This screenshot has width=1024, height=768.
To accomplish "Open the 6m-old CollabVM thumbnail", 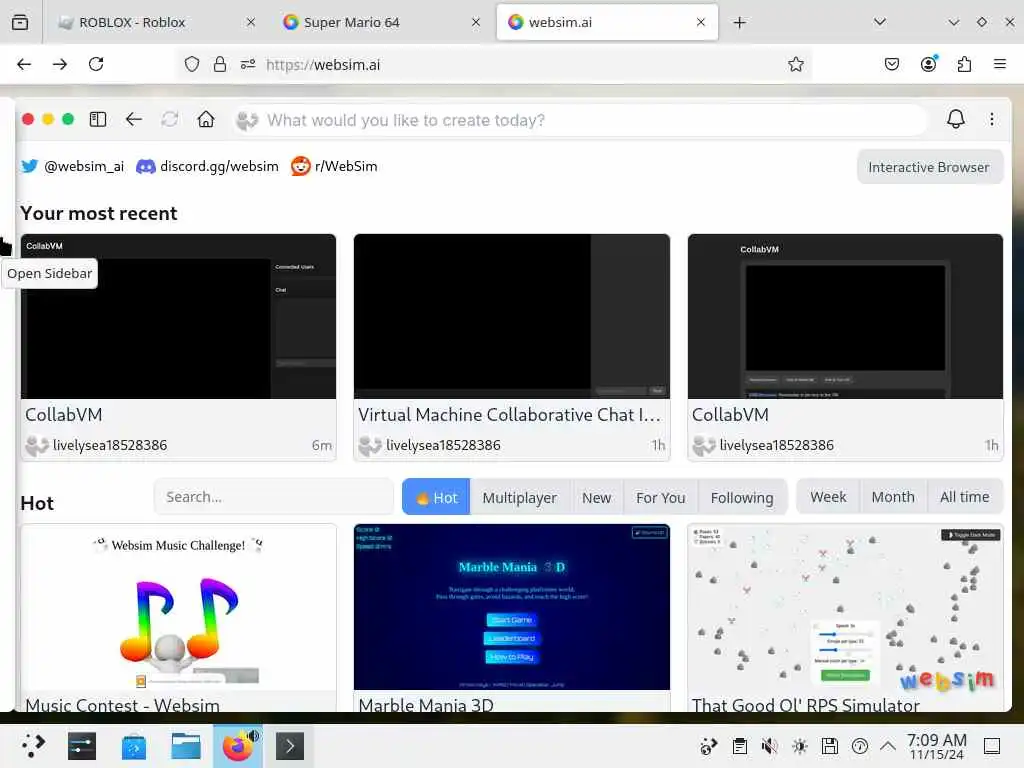I will coord(178,316).
